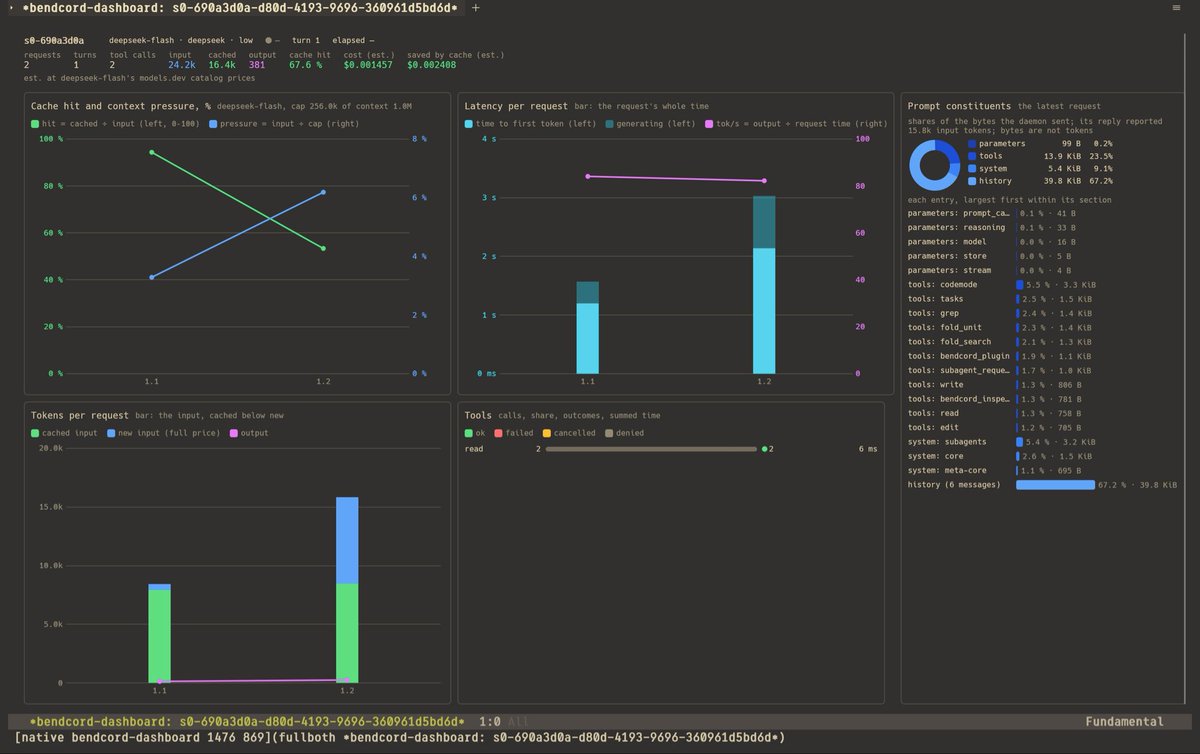Viewport: 1200px width, 754px height.
Task: Click the green hit legend swatch
Action: (35, 123)
